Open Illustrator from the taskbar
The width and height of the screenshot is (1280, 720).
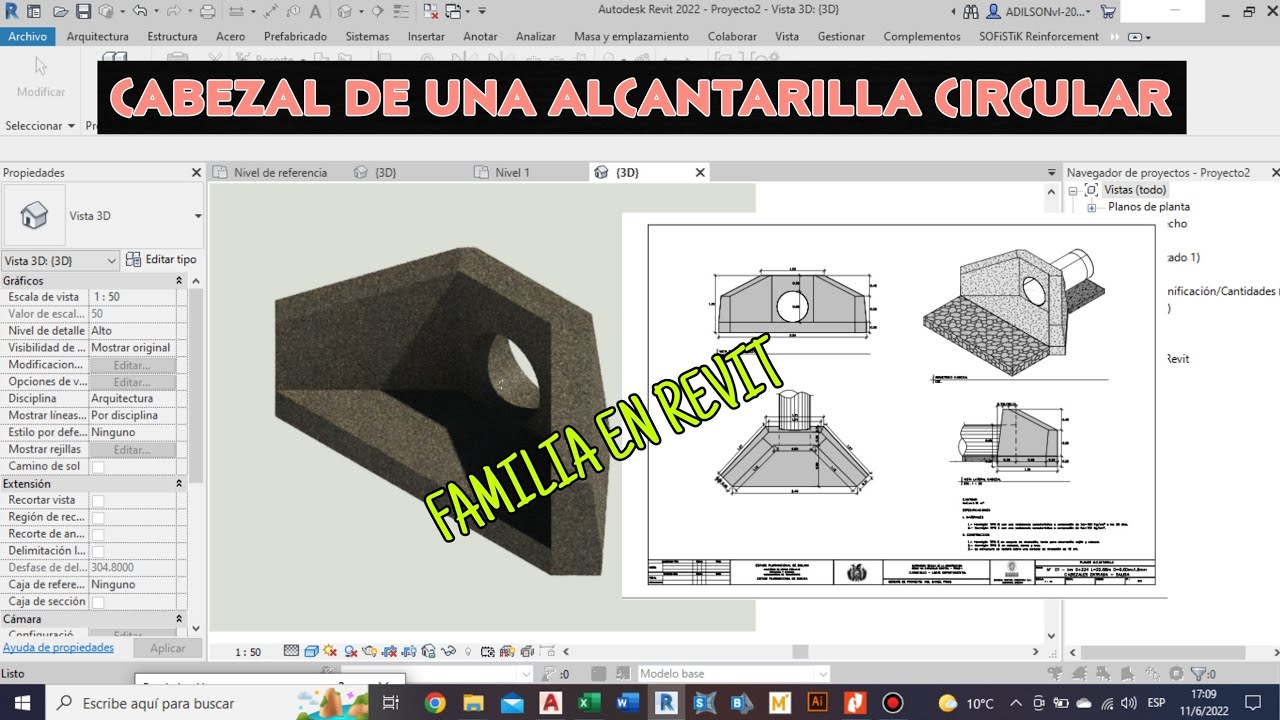tap(817, 703)
